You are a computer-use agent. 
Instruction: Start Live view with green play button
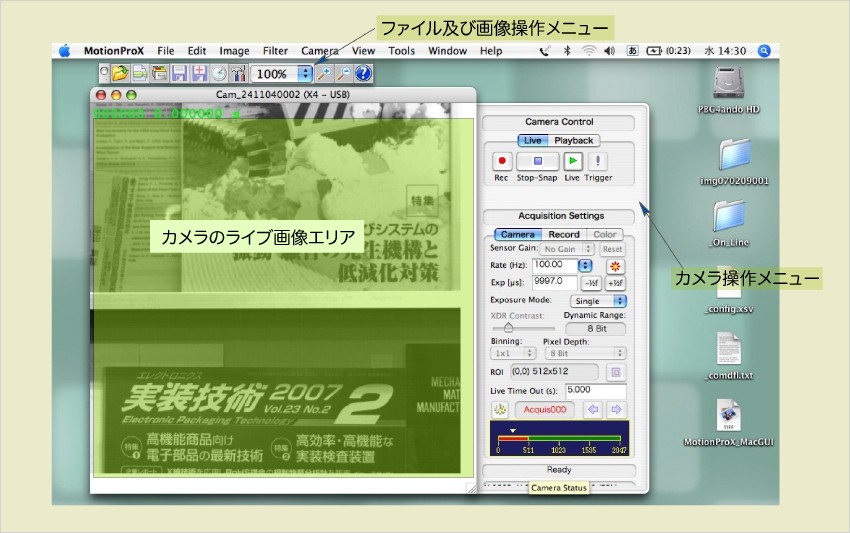[572, 161]
